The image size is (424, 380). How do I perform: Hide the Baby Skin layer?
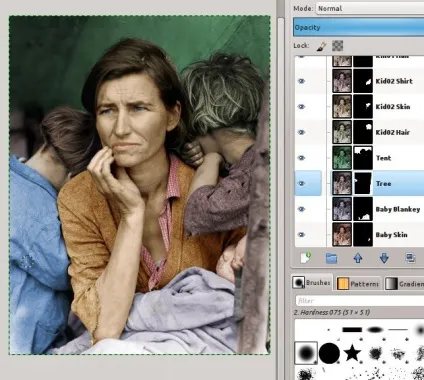pyautogui.click(x=302, y=235)
